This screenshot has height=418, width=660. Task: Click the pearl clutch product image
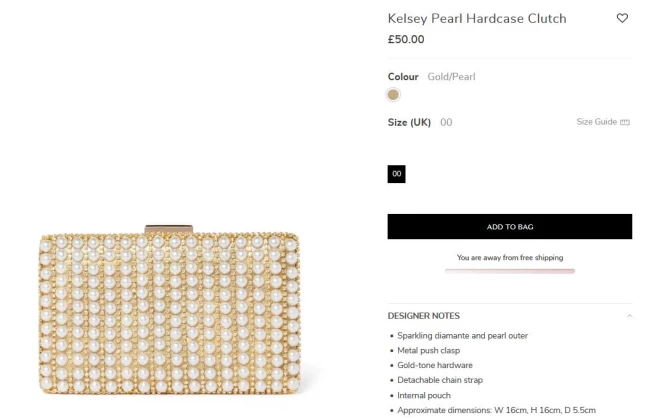168,310
